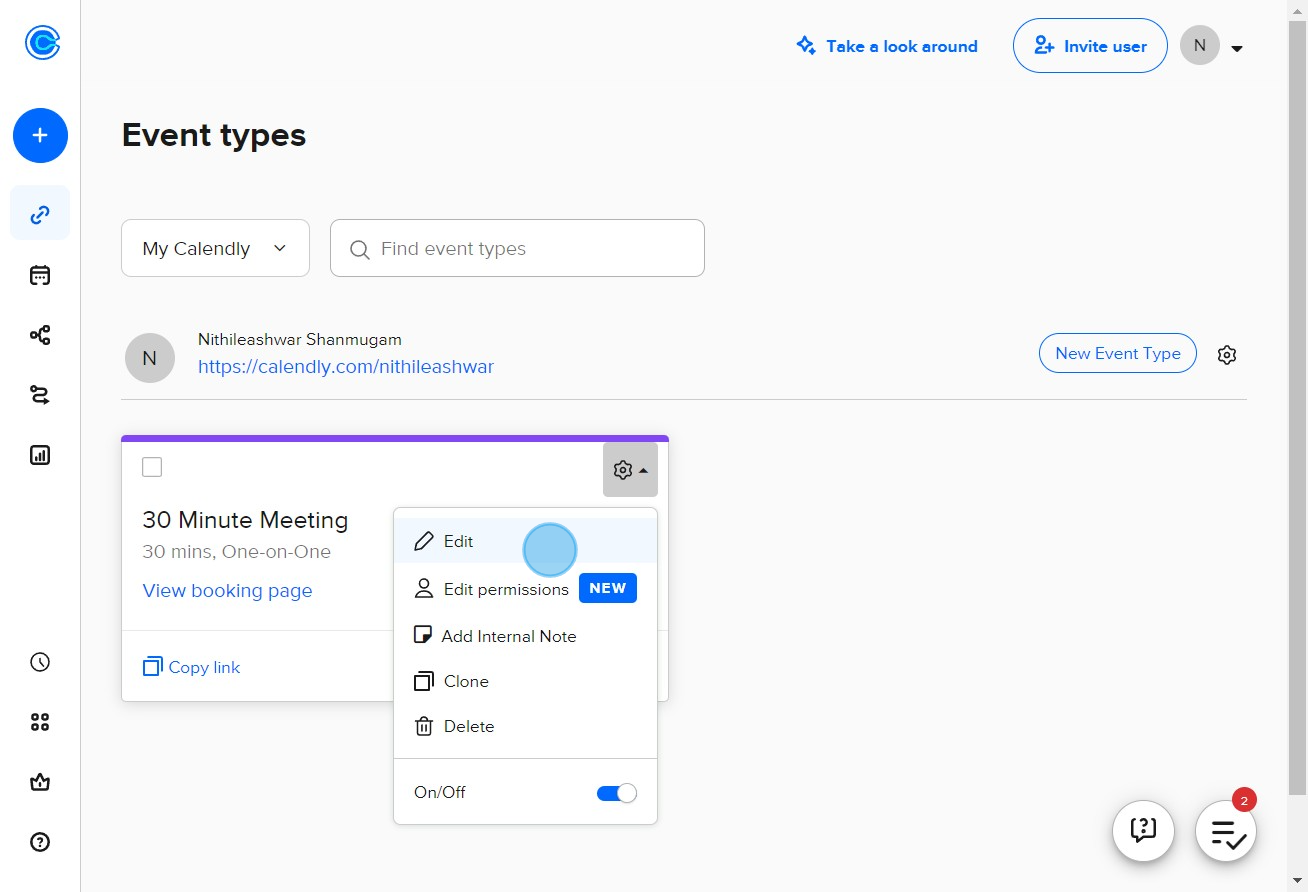Open Workflows icon in sidebar
Image resolution: width=1308 pixels, height=892 pixels.
[40, 335]
